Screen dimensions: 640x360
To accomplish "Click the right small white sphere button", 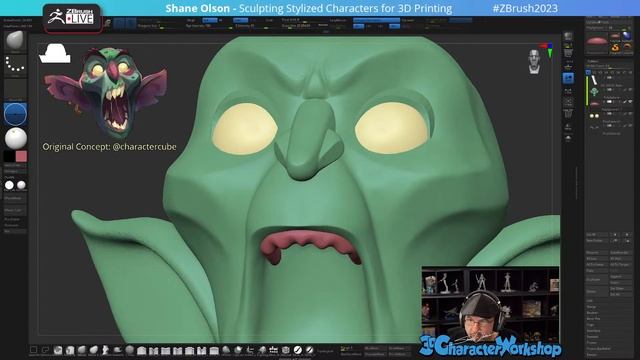I will click(21, 185).
